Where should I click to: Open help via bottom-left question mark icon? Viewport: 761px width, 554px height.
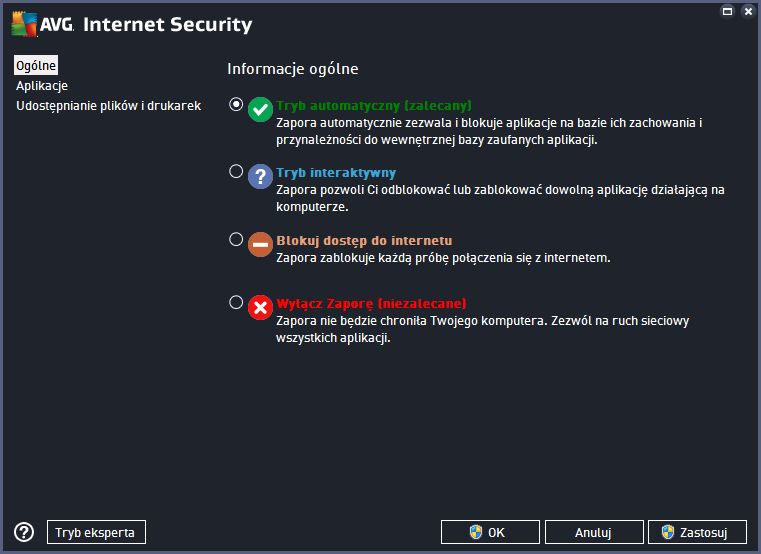(x=24, y=532)
